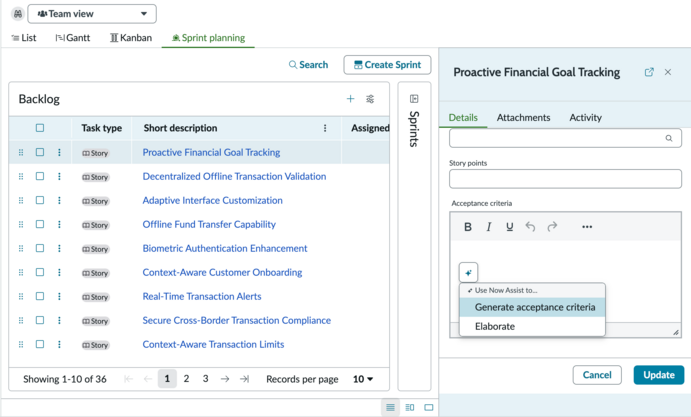Click the lookup search icon in the field
The height and width of the screenshot is (417, 691).
[x=669, y=138]
